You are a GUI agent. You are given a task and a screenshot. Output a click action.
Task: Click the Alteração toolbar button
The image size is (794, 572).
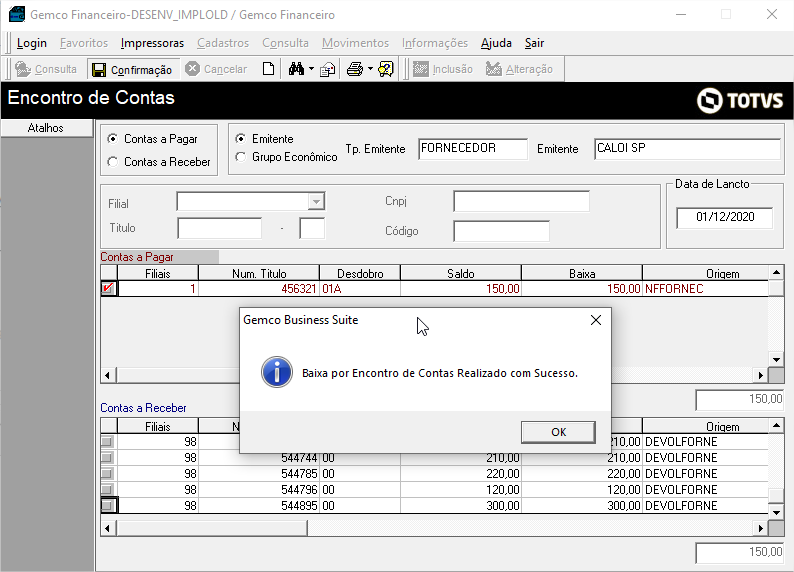520,69
